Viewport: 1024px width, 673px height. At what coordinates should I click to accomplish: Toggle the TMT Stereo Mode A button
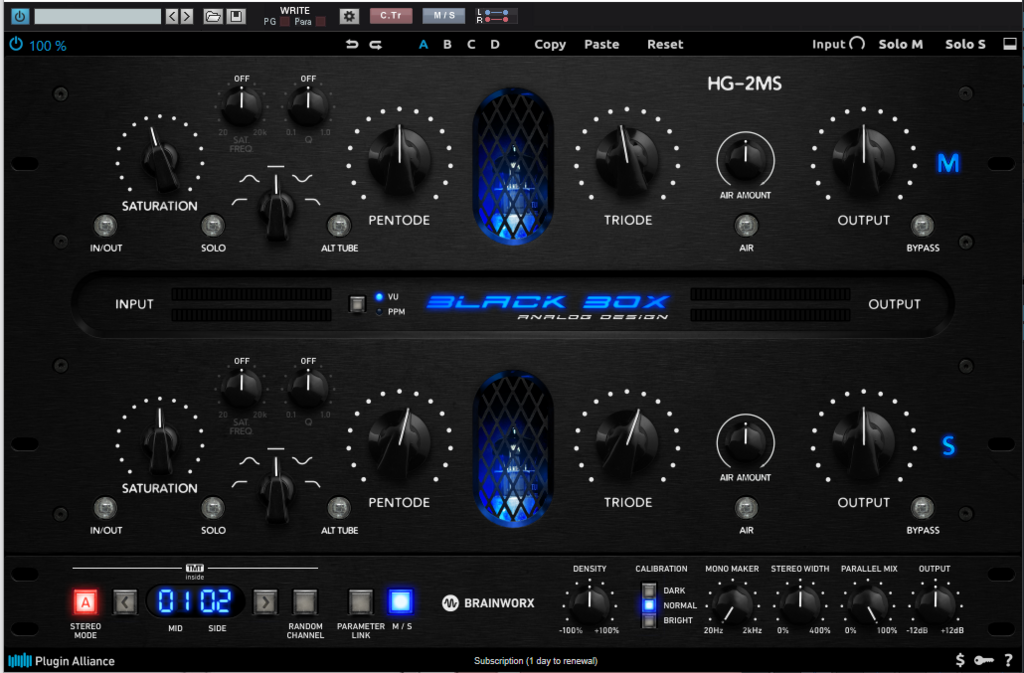point(85,602)
